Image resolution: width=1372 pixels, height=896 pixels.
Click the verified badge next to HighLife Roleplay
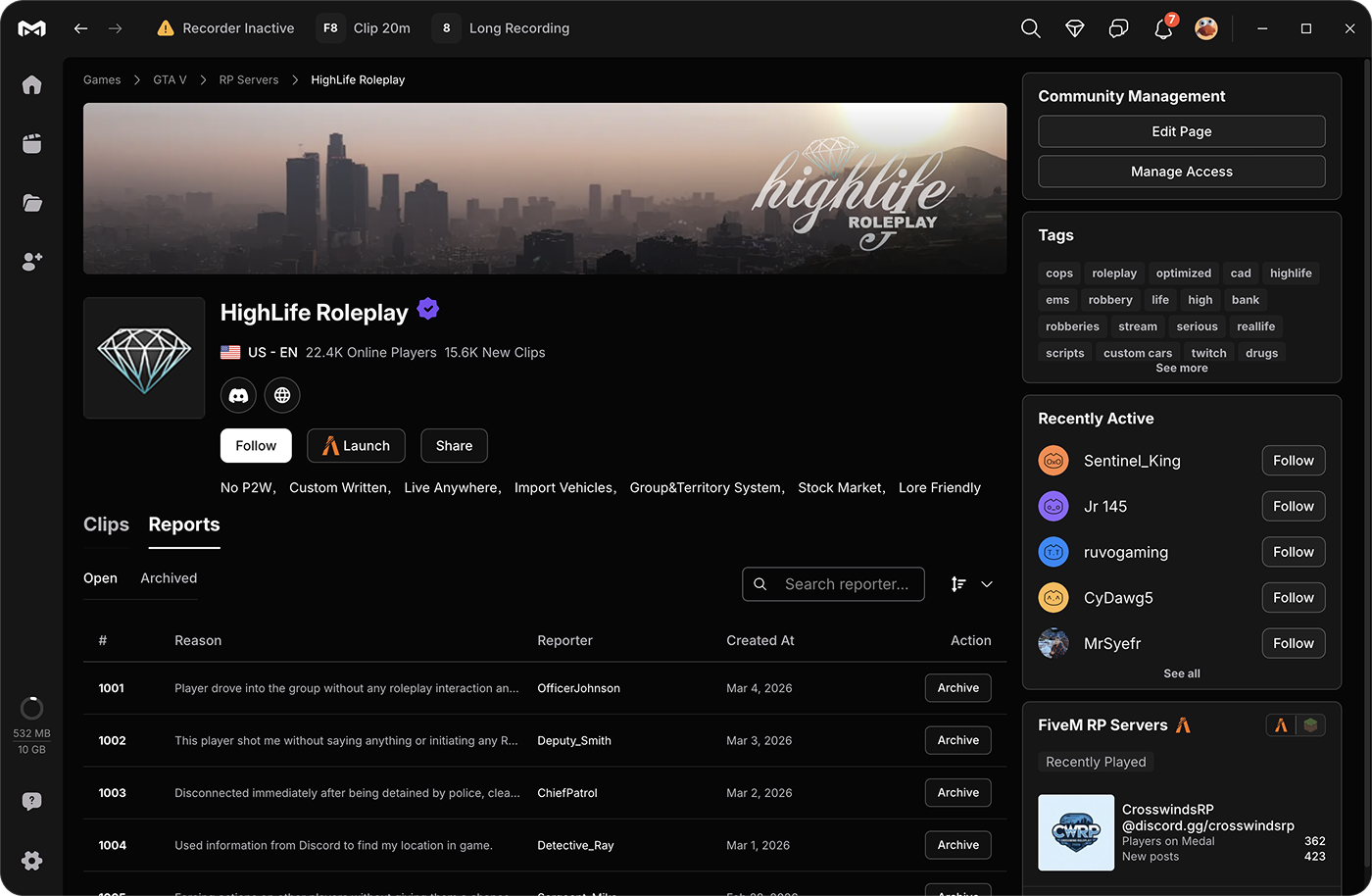click(428, 310)
